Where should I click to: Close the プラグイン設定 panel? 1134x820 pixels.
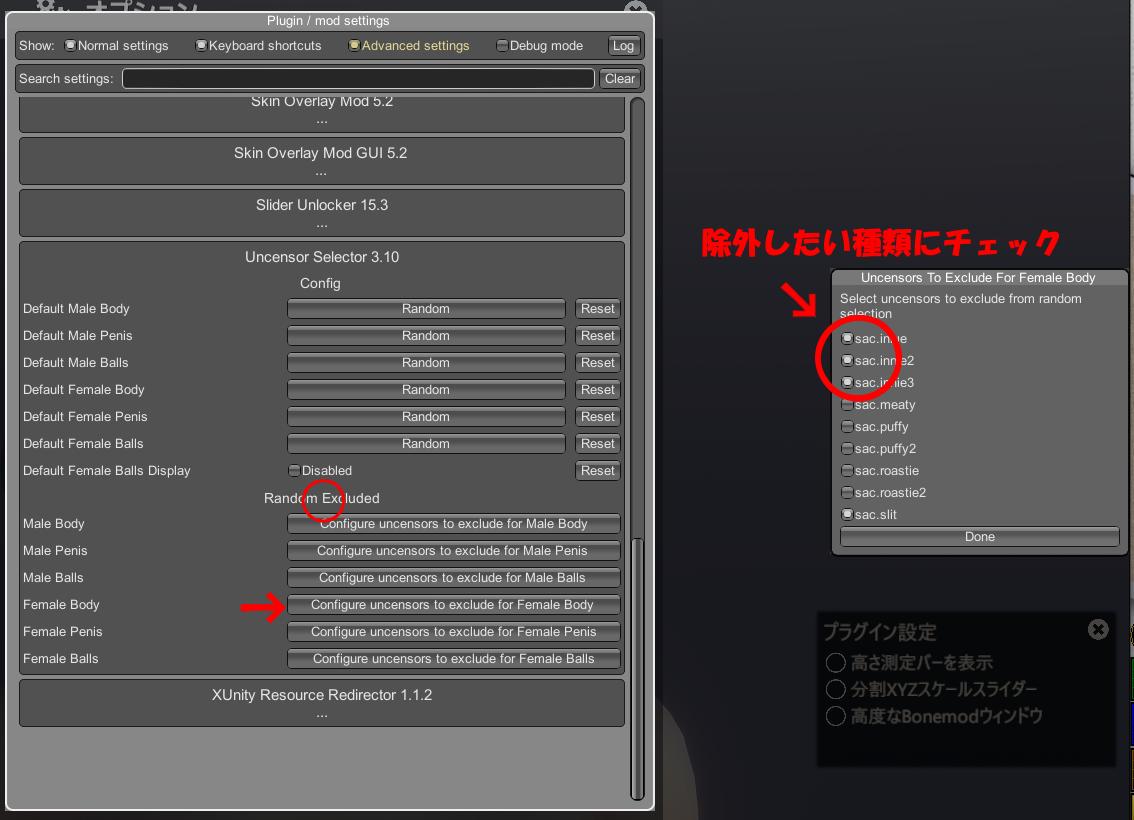[x=1097, y=629]
